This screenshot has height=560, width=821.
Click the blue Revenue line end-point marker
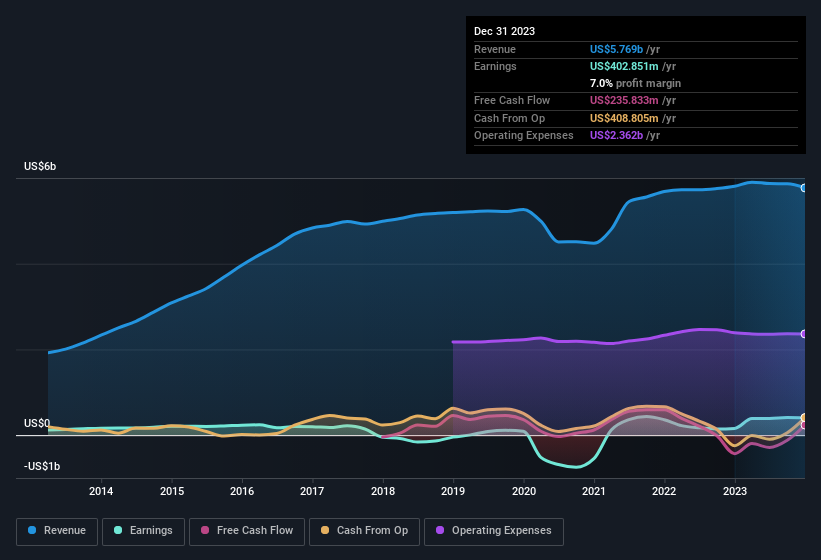[x=804, y=188]
